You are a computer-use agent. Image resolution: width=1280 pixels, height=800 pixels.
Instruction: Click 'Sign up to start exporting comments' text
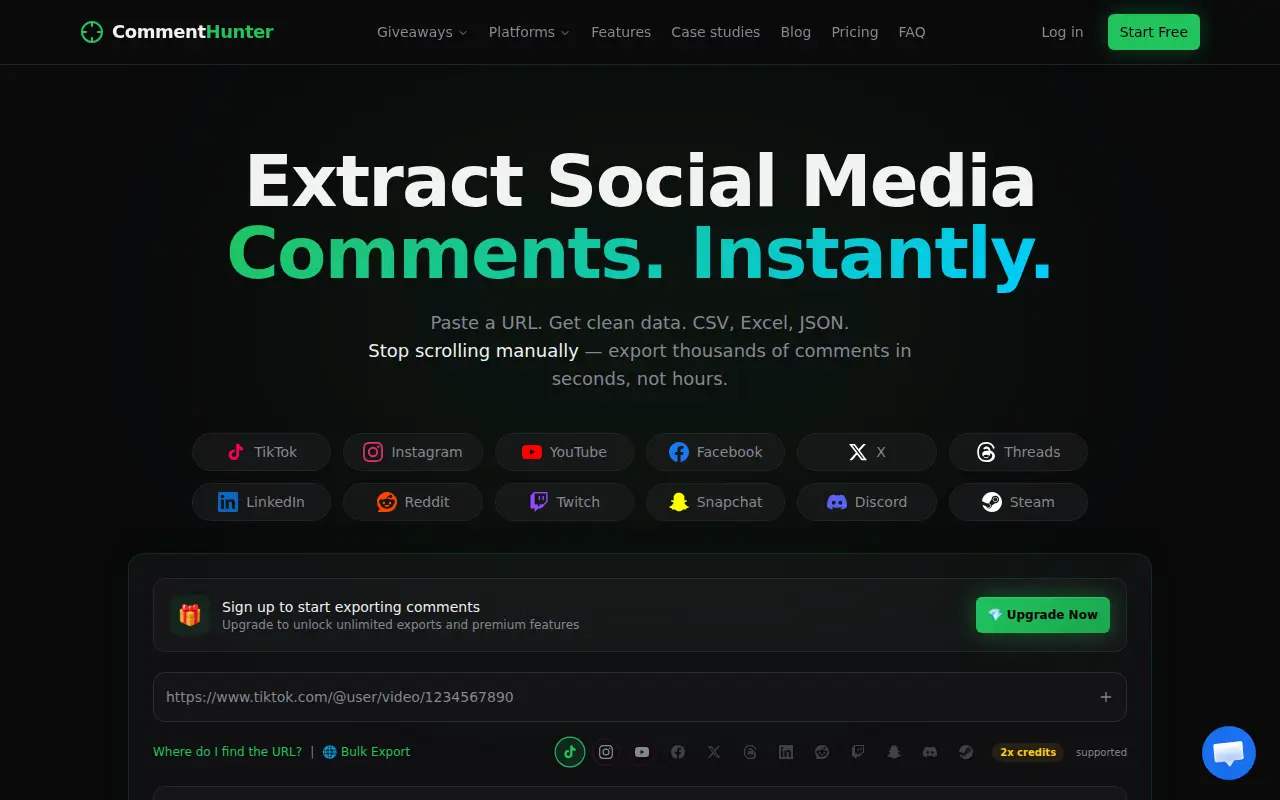351,607
